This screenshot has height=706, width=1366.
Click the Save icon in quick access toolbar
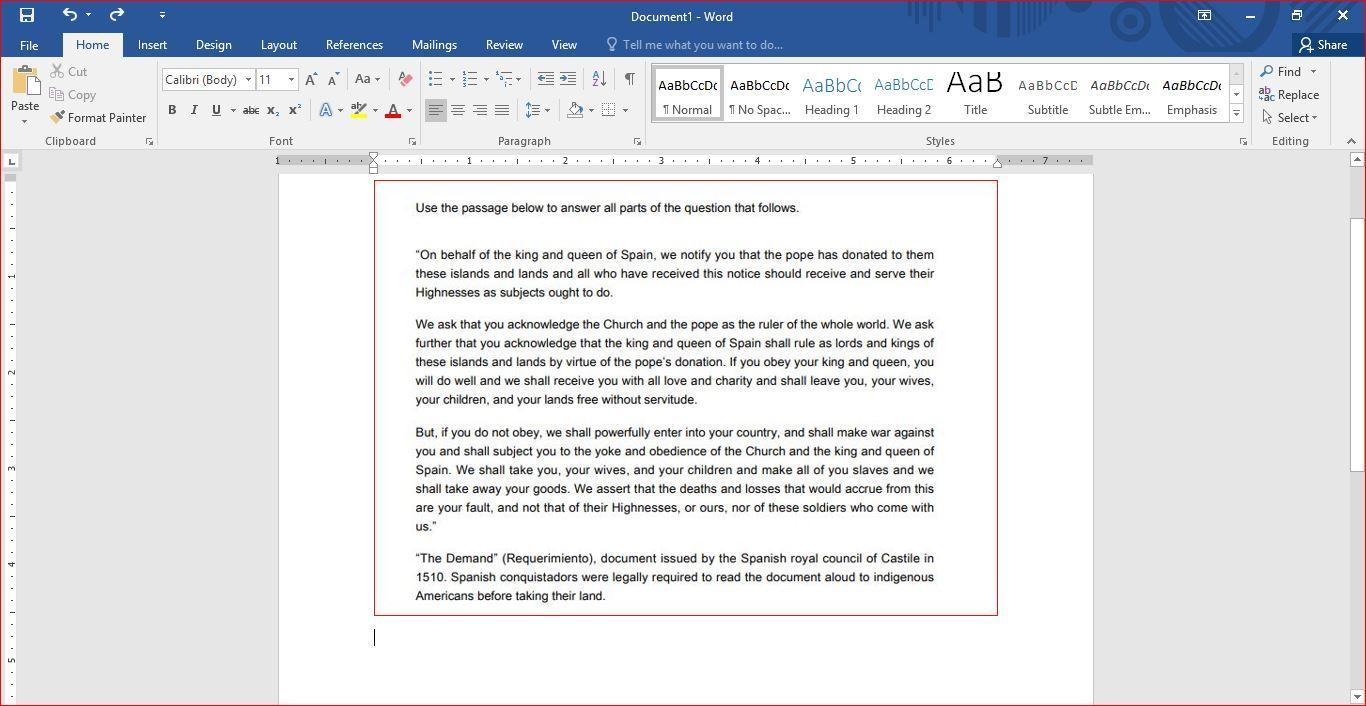click(x=27, y=15)
